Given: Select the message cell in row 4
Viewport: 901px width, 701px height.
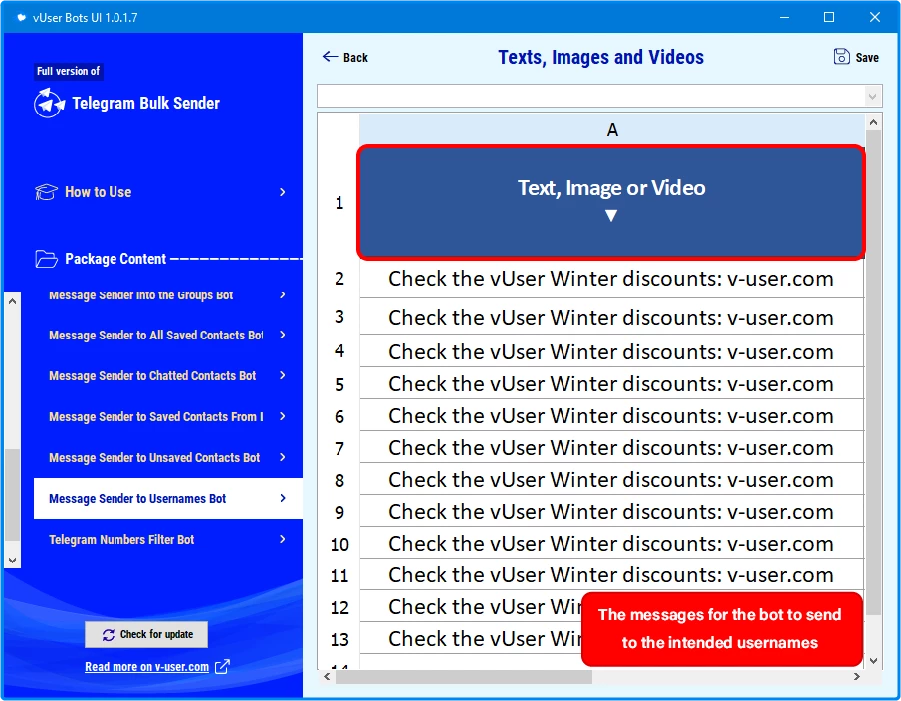Looking at the screenshot, I should coord(612,350).
